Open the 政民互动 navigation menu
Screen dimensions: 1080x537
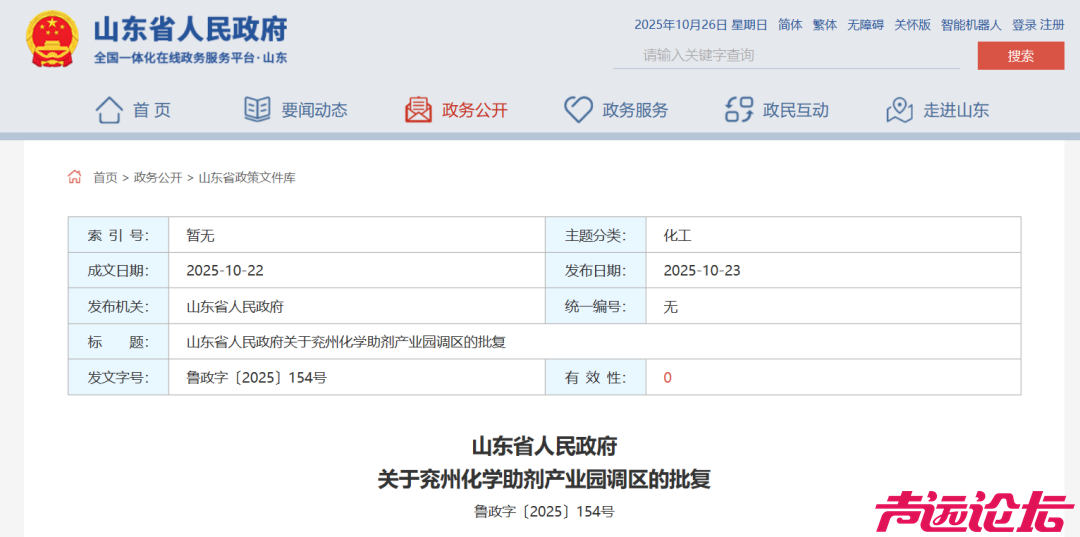[796, 110]
